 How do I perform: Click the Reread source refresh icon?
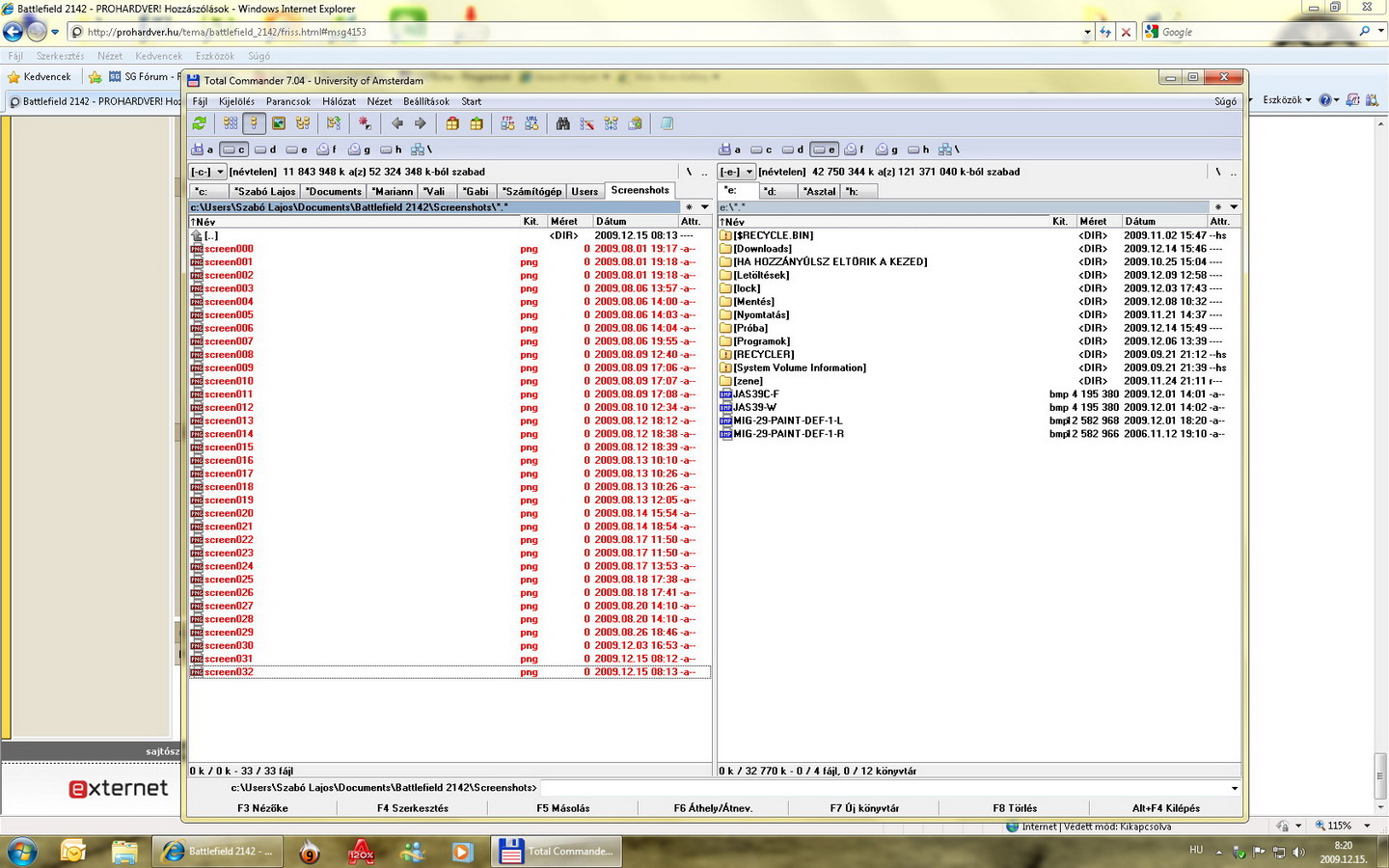200,123
